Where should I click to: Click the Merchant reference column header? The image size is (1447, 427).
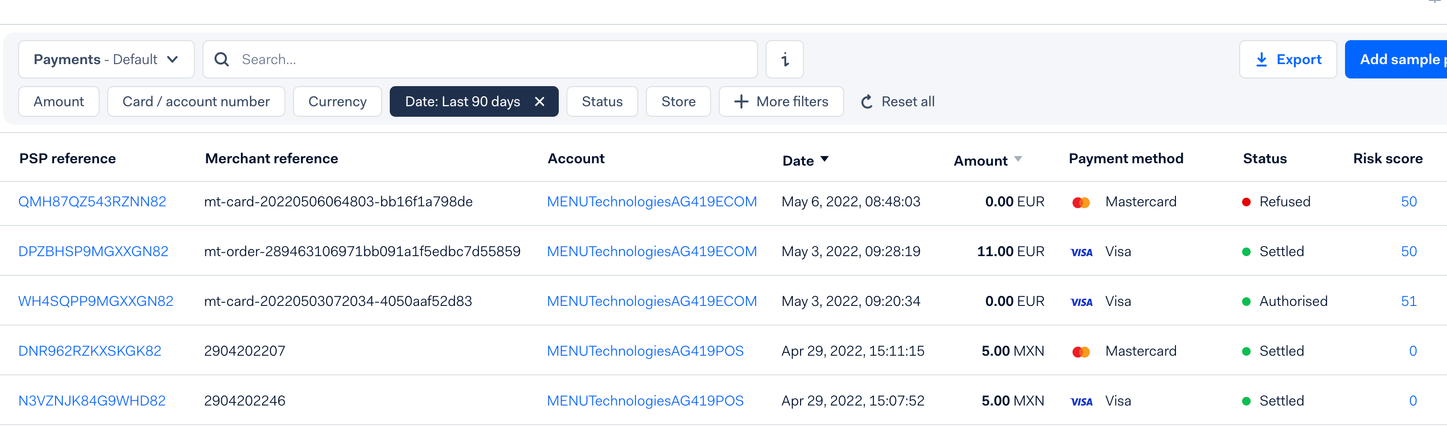[272, 158]
